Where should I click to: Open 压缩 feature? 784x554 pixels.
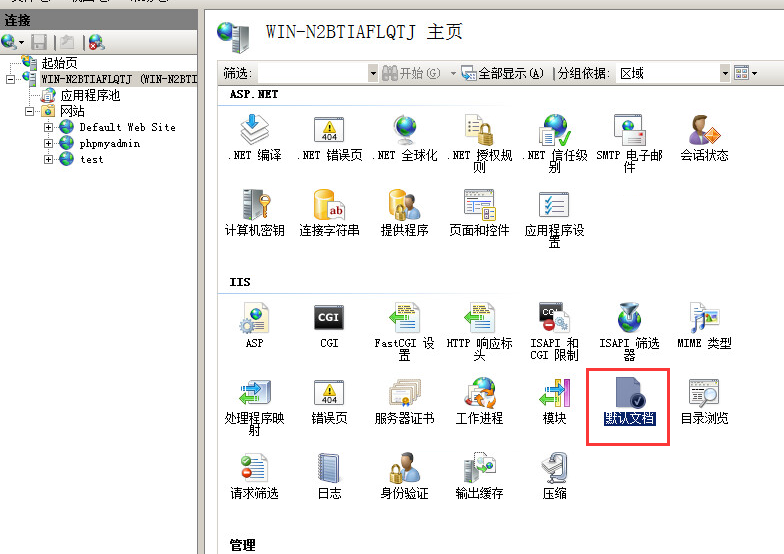pos(554,475)
